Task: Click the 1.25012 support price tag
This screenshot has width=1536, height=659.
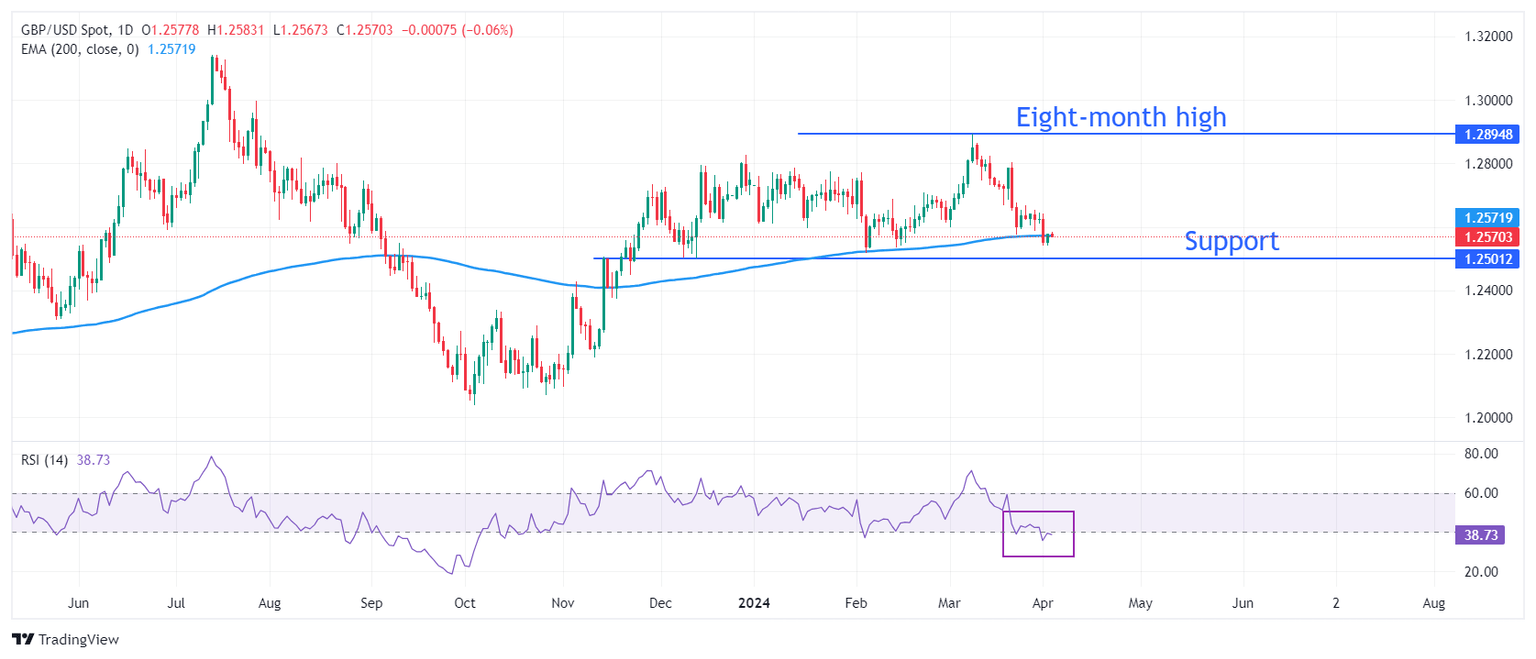Action: coord(1487,259)
